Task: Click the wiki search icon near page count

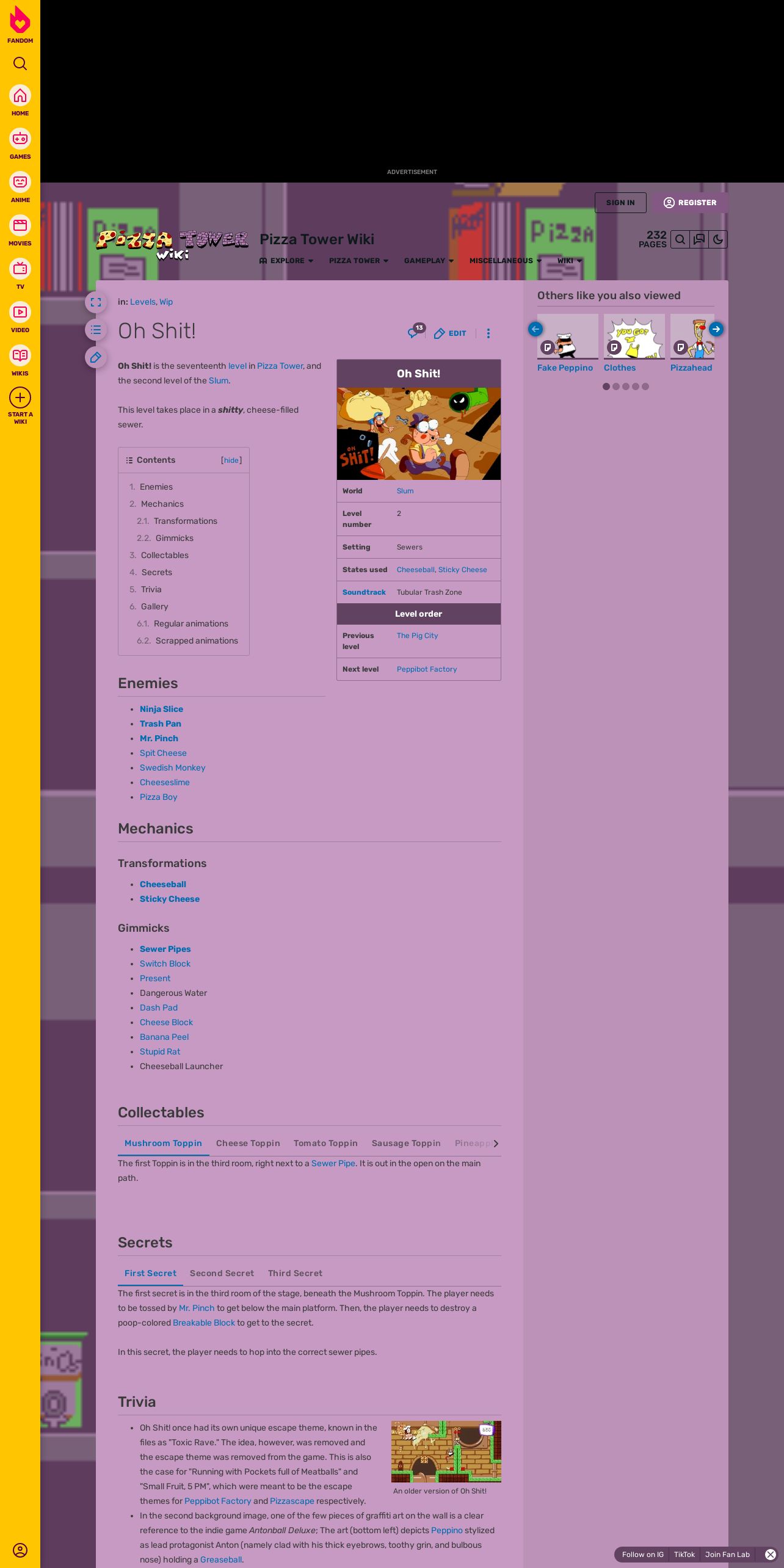Action: (x=680, y=239)
